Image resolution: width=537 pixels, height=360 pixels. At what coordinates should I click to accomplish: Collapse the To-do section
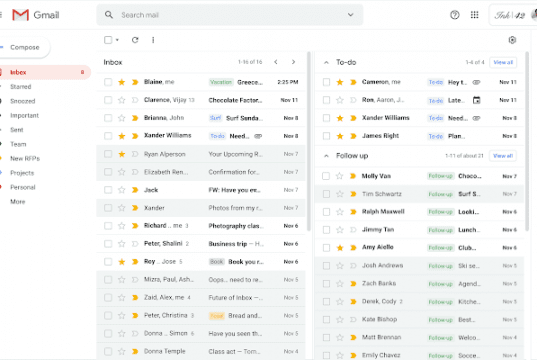pos(326,62)
